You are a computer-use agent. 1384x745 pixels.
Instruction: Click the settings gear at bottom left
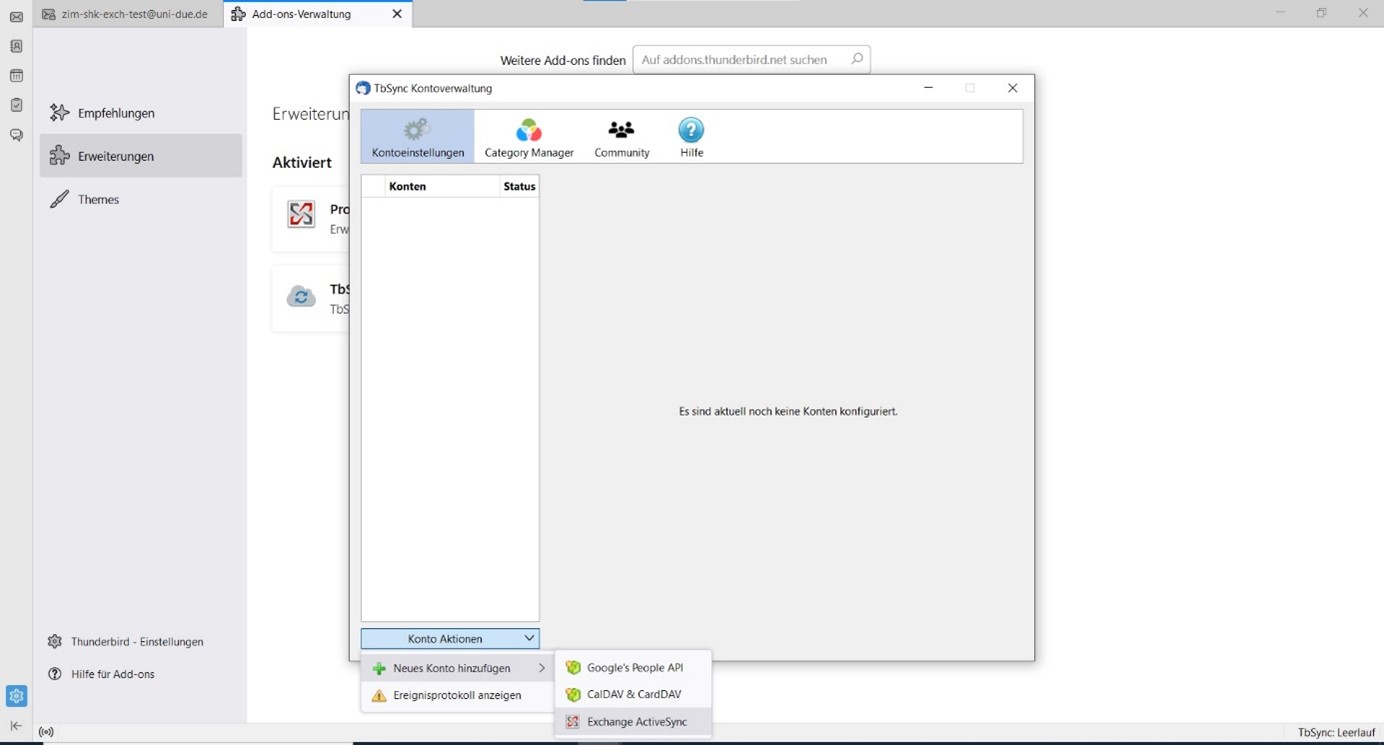coord(16,696)
